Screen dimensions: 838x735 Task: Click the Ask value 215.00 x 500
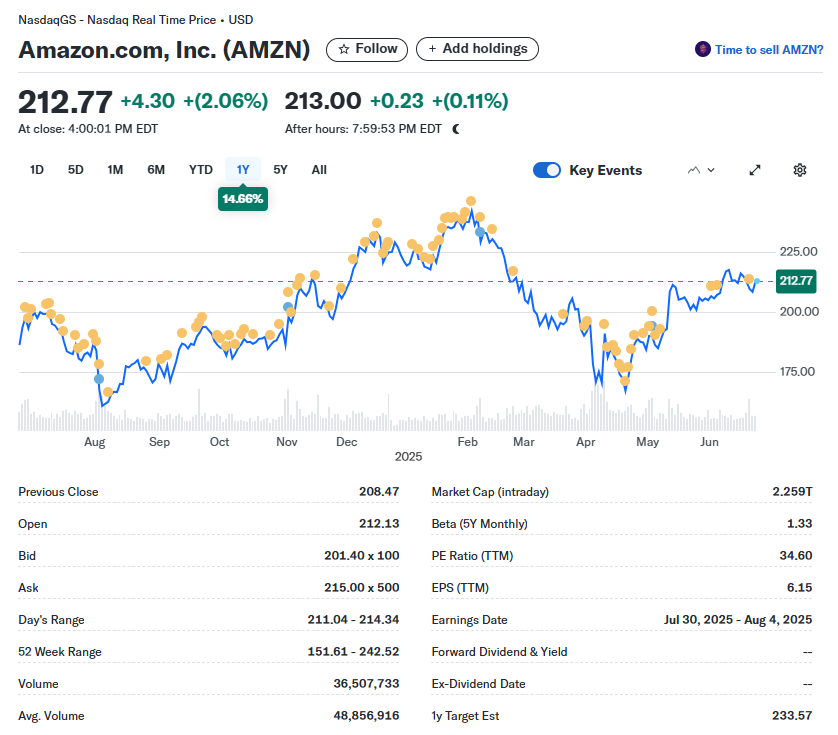coord(362,588)
